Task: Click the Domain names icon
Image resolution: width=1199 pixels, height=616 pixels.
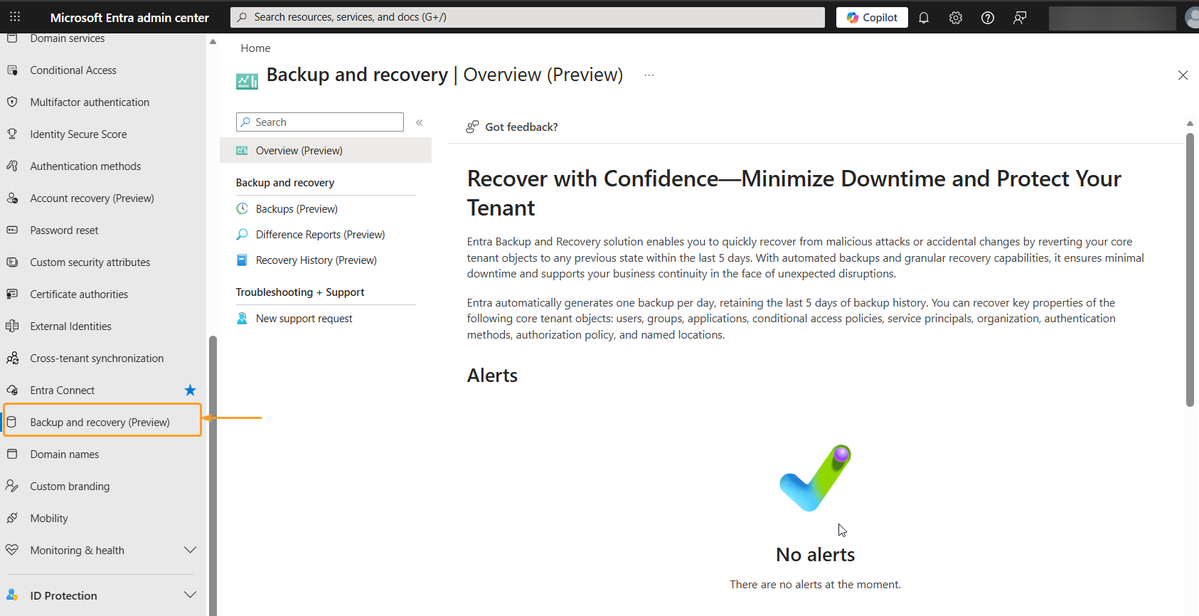Action: coord(12,454)
